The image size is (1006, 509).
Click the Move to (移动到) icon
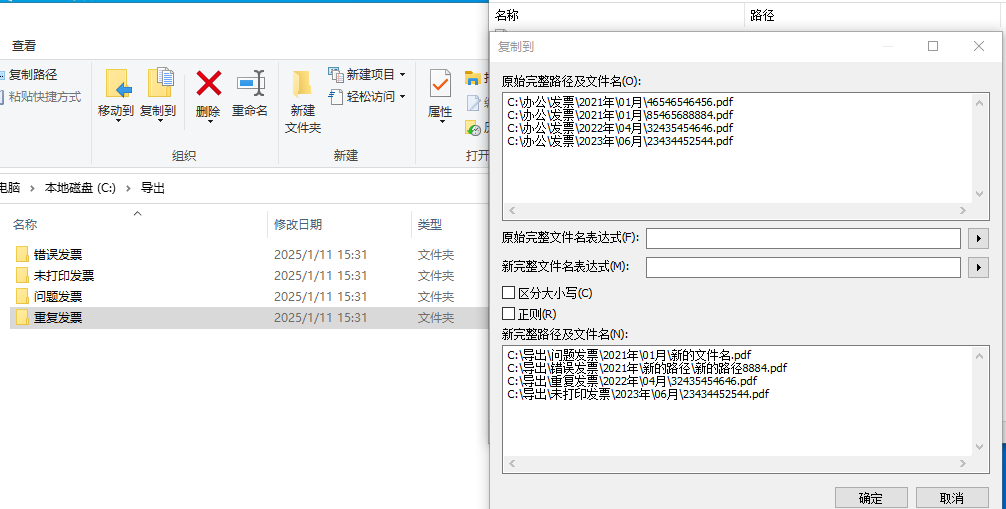click(x=118, y=83)
